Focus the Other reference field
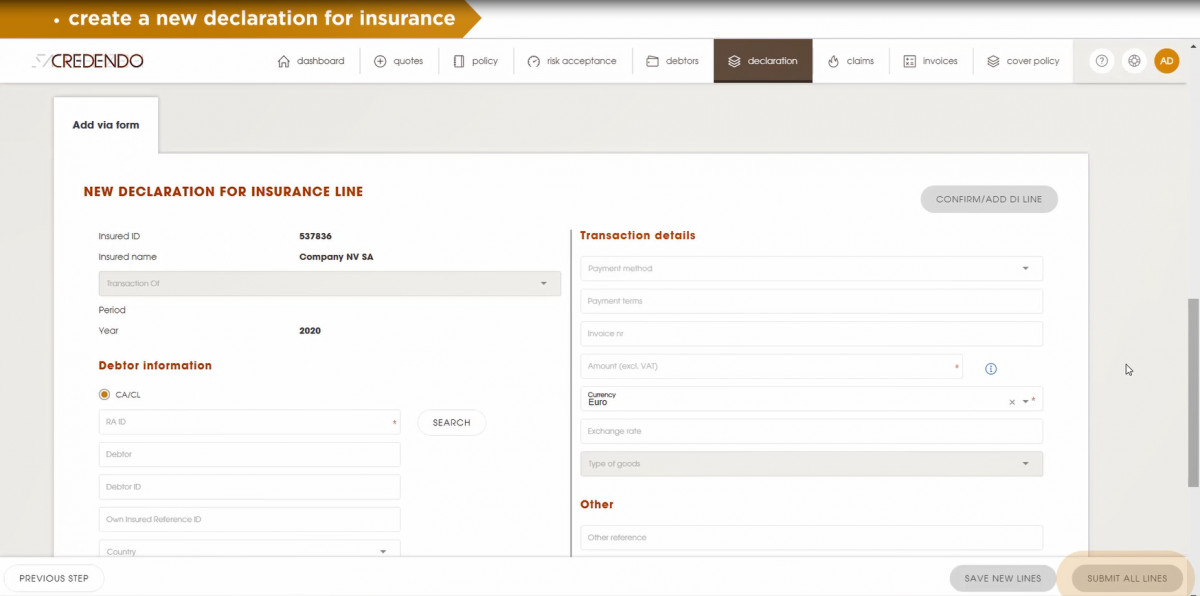This screenshot has width=1200, height=596. [x=811, y=538]
